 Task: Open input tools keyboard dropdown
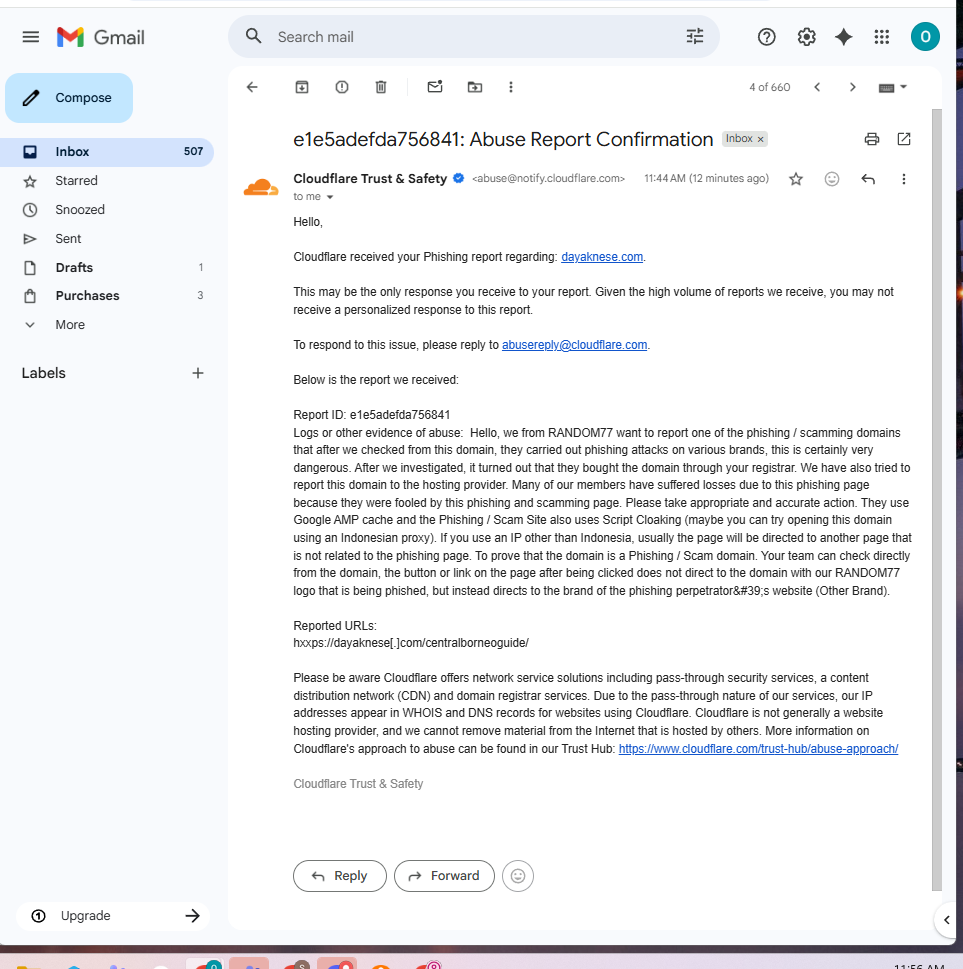click(893, 88)
